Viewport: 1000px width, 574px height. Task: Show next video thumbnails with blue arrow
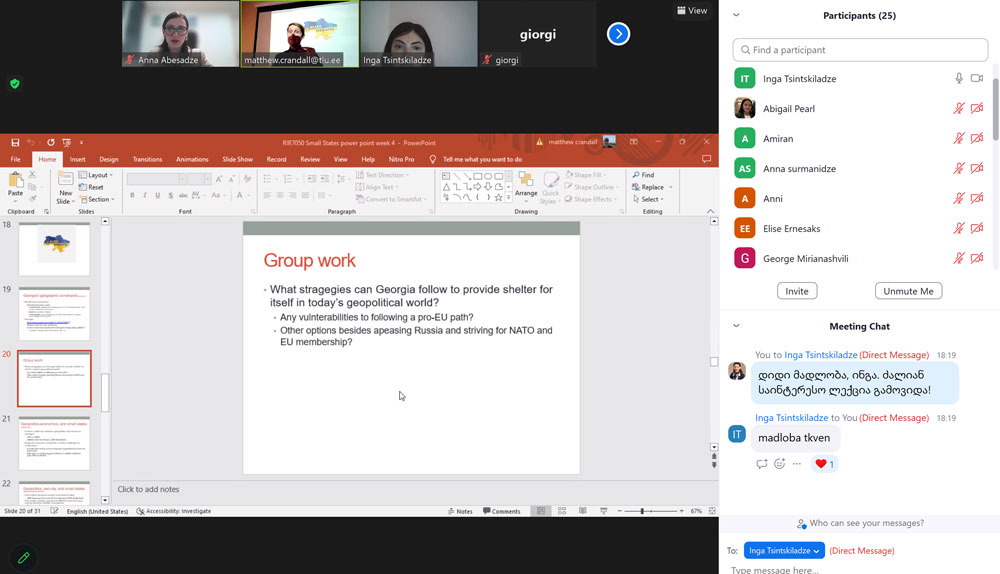[x=619, y=34]
